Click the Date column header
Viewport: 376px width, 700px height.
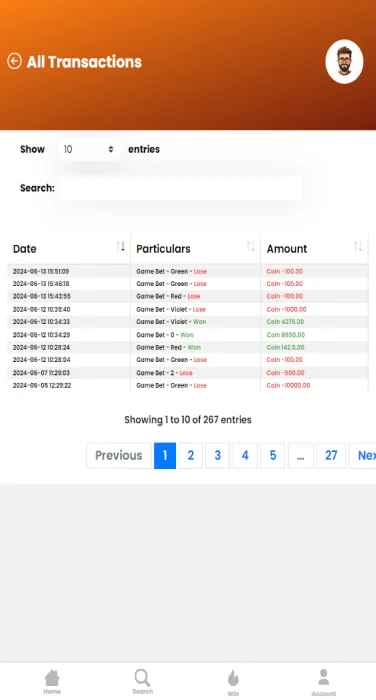(x=25, y=249)
